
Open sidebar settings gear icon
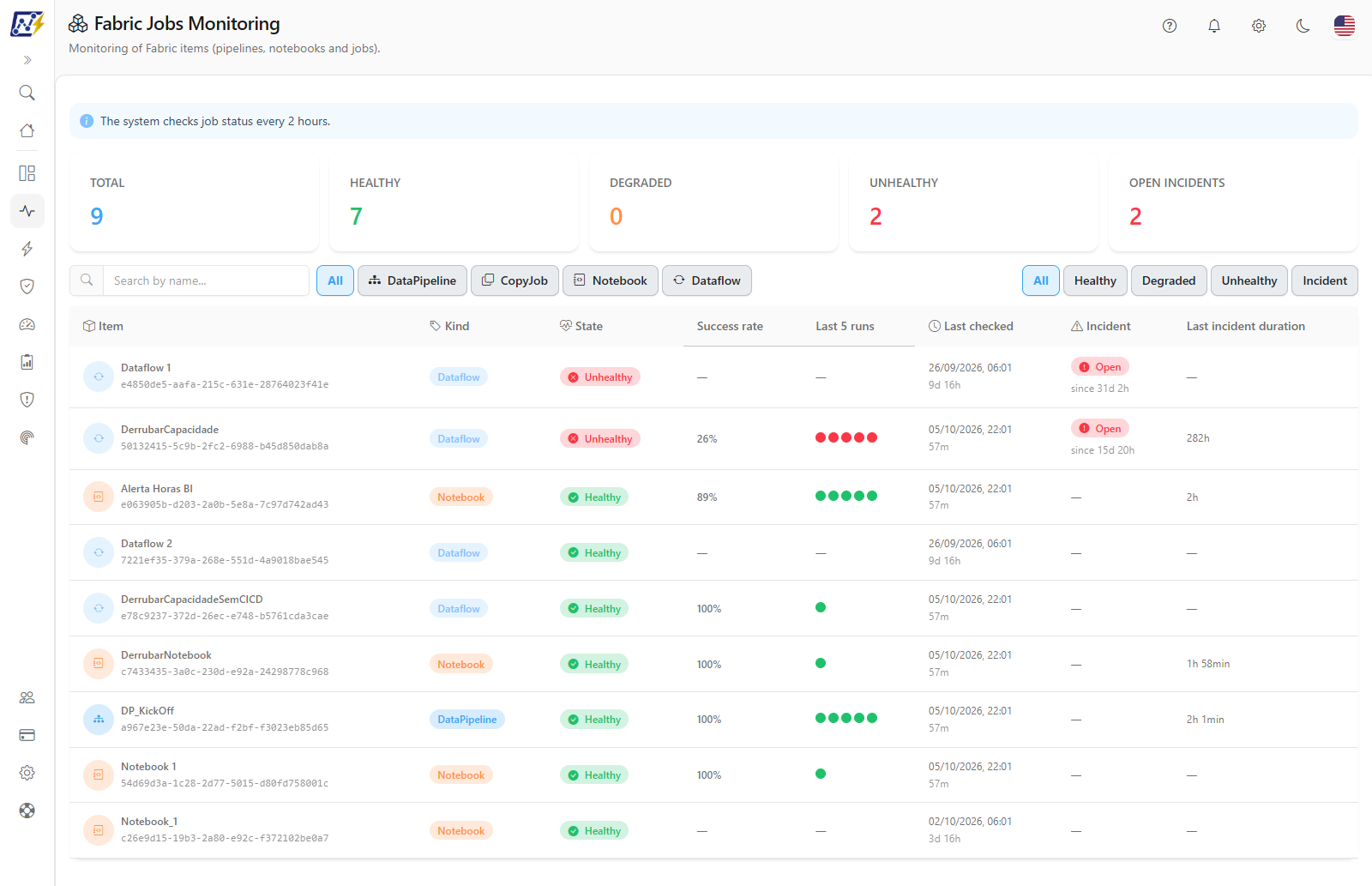point(27,773)
